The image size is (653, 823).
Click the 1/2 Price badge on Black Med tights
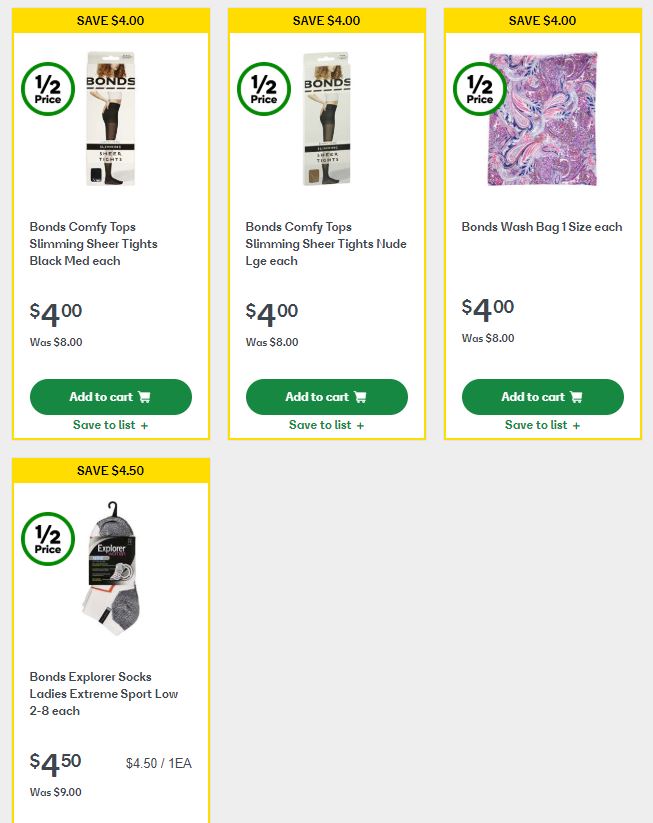[47, 88]
